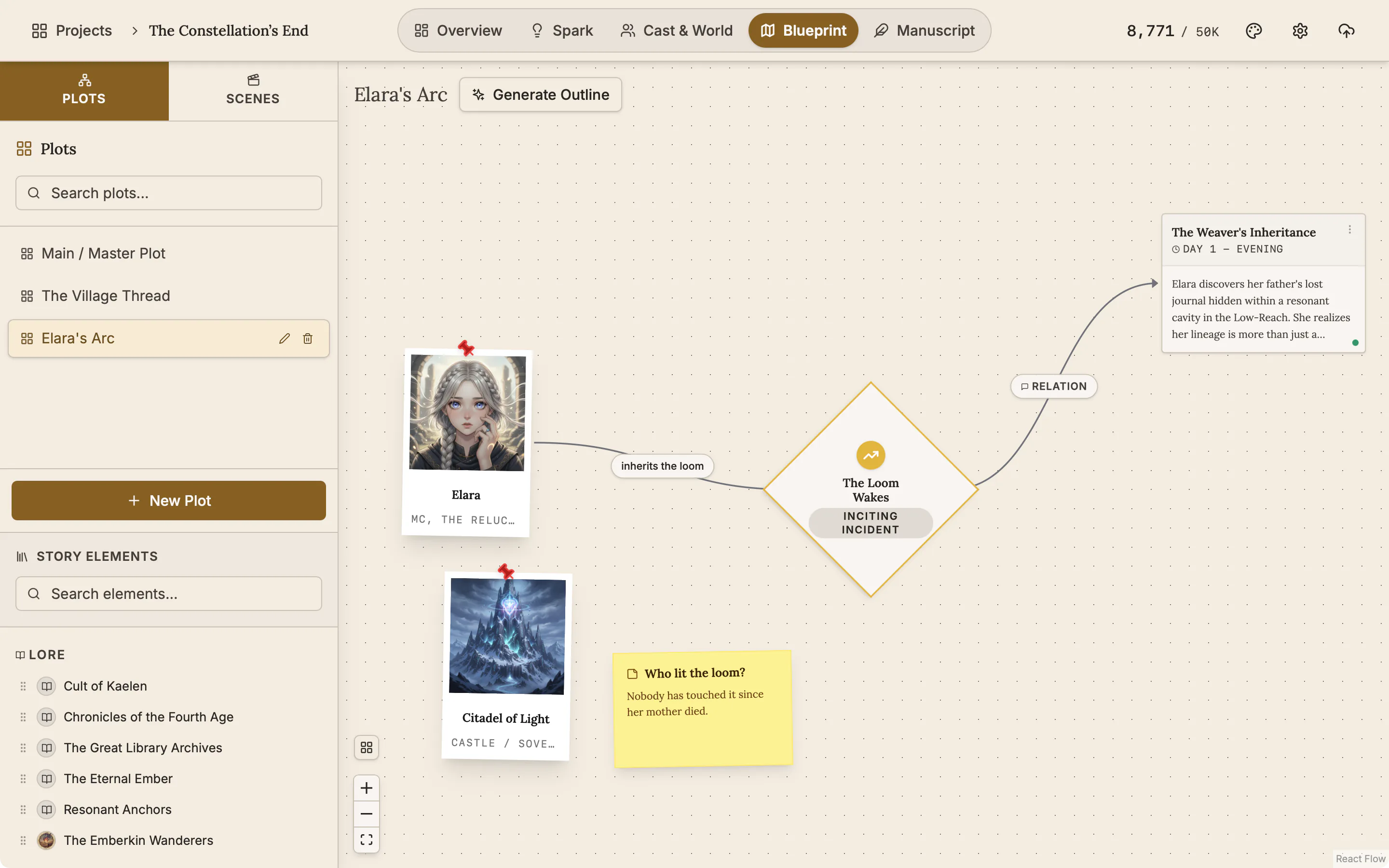Open the Weaver's Inheritance options menu
Viewport: 1389px width, 868px height.
point(1349,230)
